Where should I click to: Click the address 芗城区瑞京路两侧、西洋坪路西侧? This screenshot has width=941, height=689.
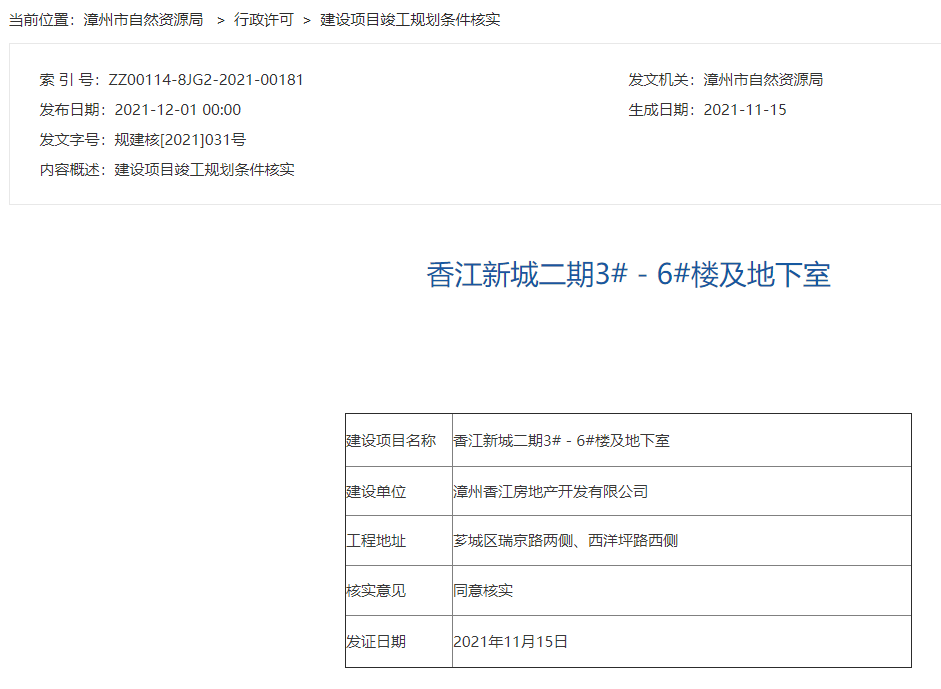tap(566, 541)
